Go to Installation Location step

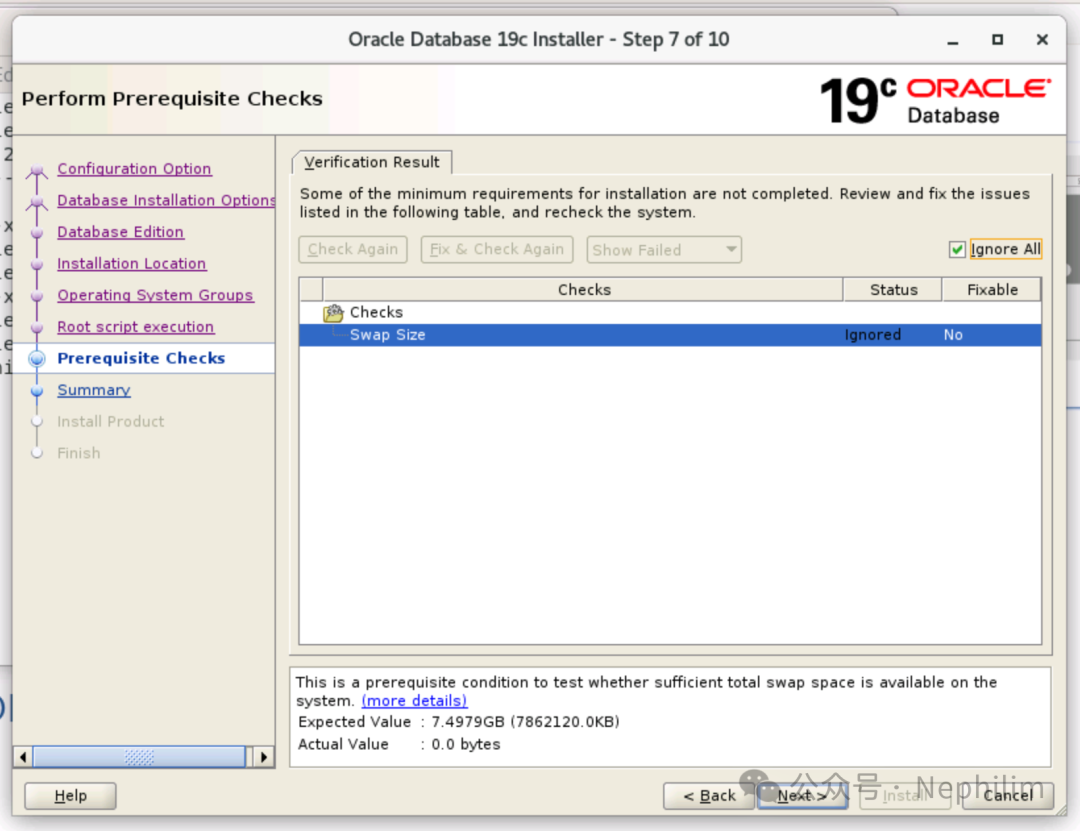(x=132, y=264)
